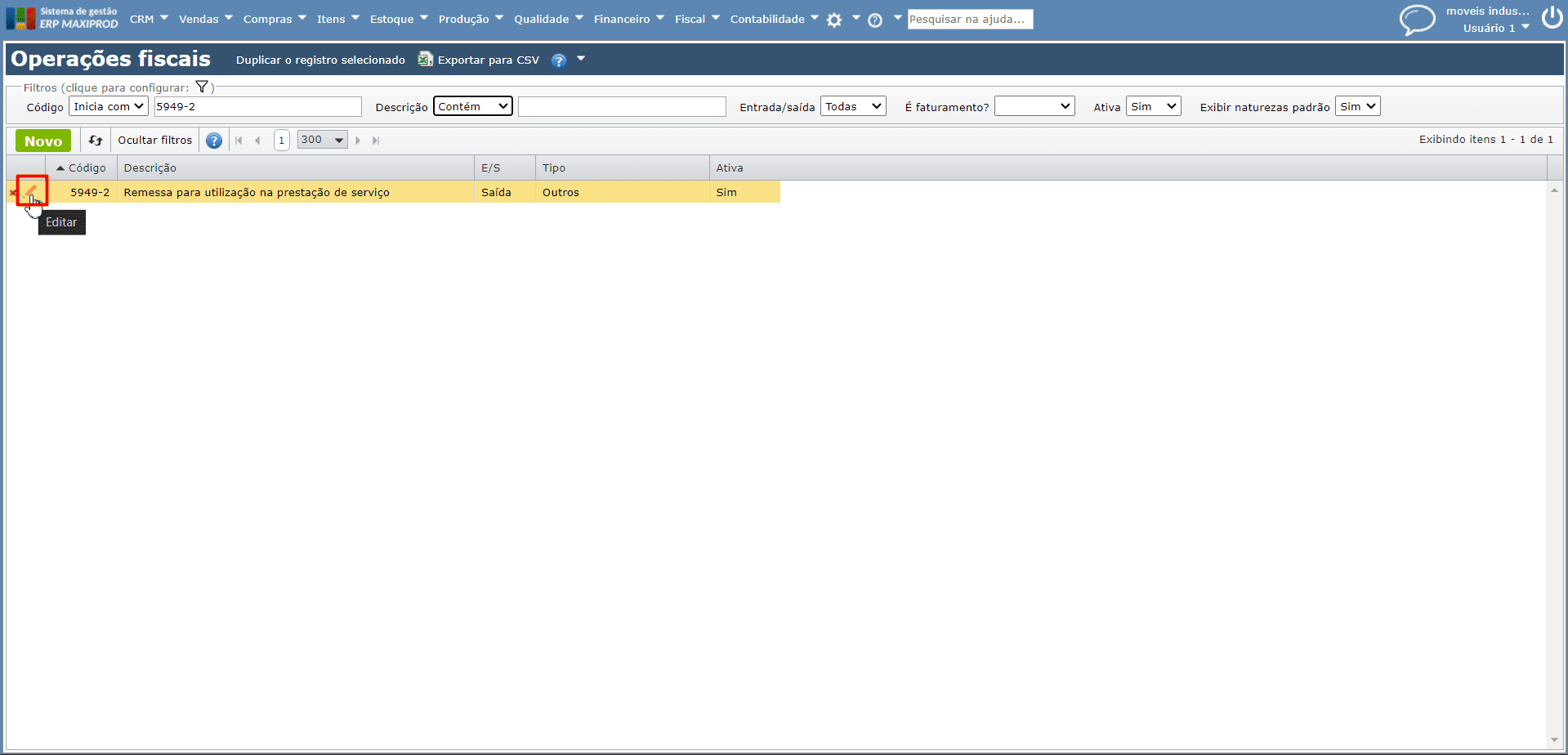This screenshot has width=1568, height=755.
Task: Open the Vendas menu
Action: (206, 19)
